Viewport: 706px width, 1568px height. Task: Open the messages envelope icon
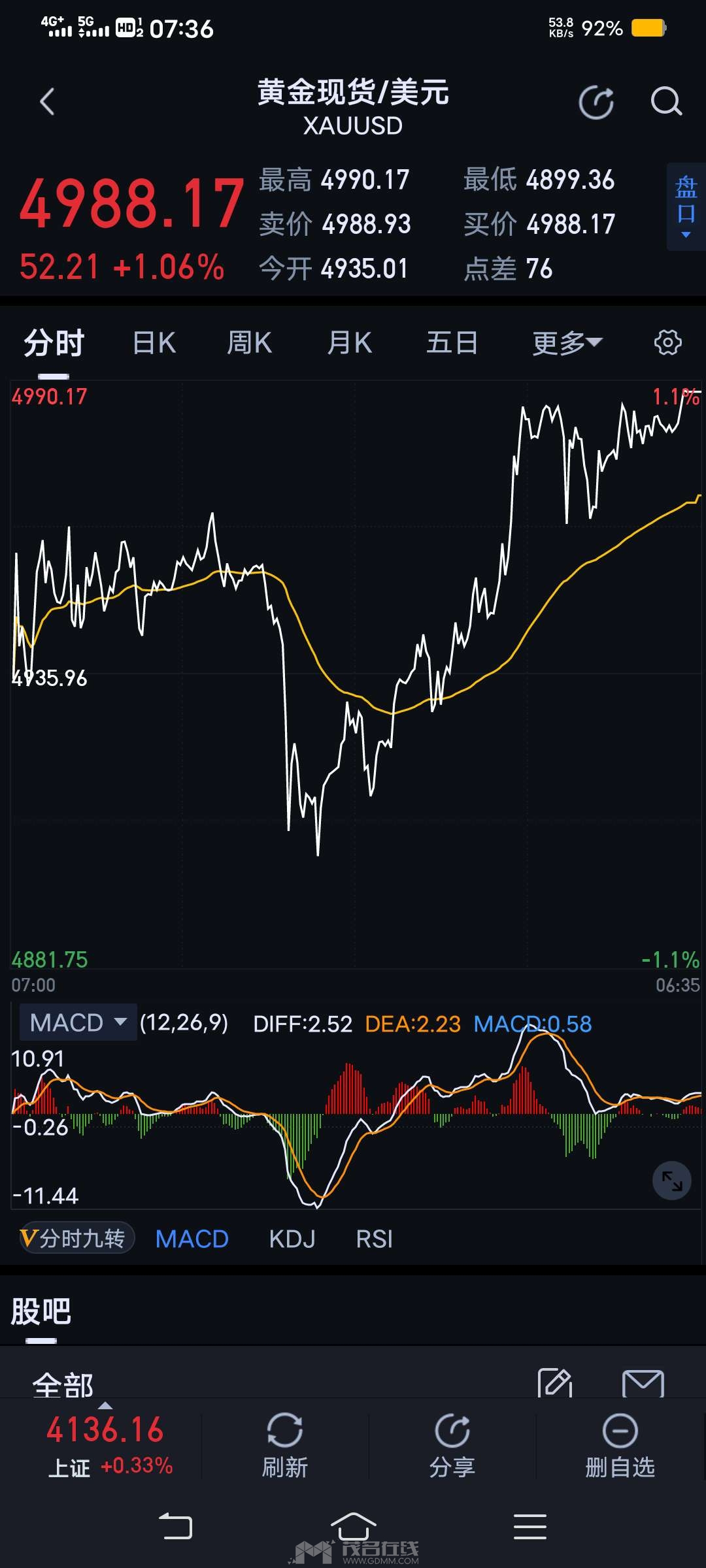pyautogui.click(x=643, y=1383)
